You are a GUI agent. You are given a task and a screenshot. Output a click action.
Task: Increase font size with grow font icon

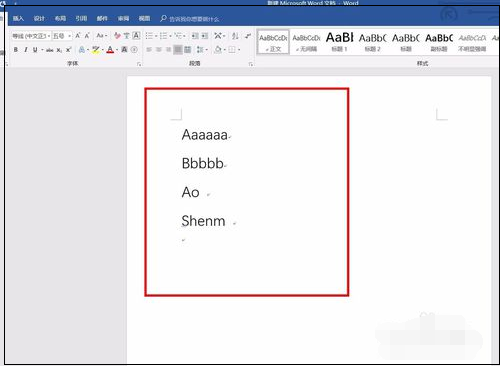click(78, 35)
